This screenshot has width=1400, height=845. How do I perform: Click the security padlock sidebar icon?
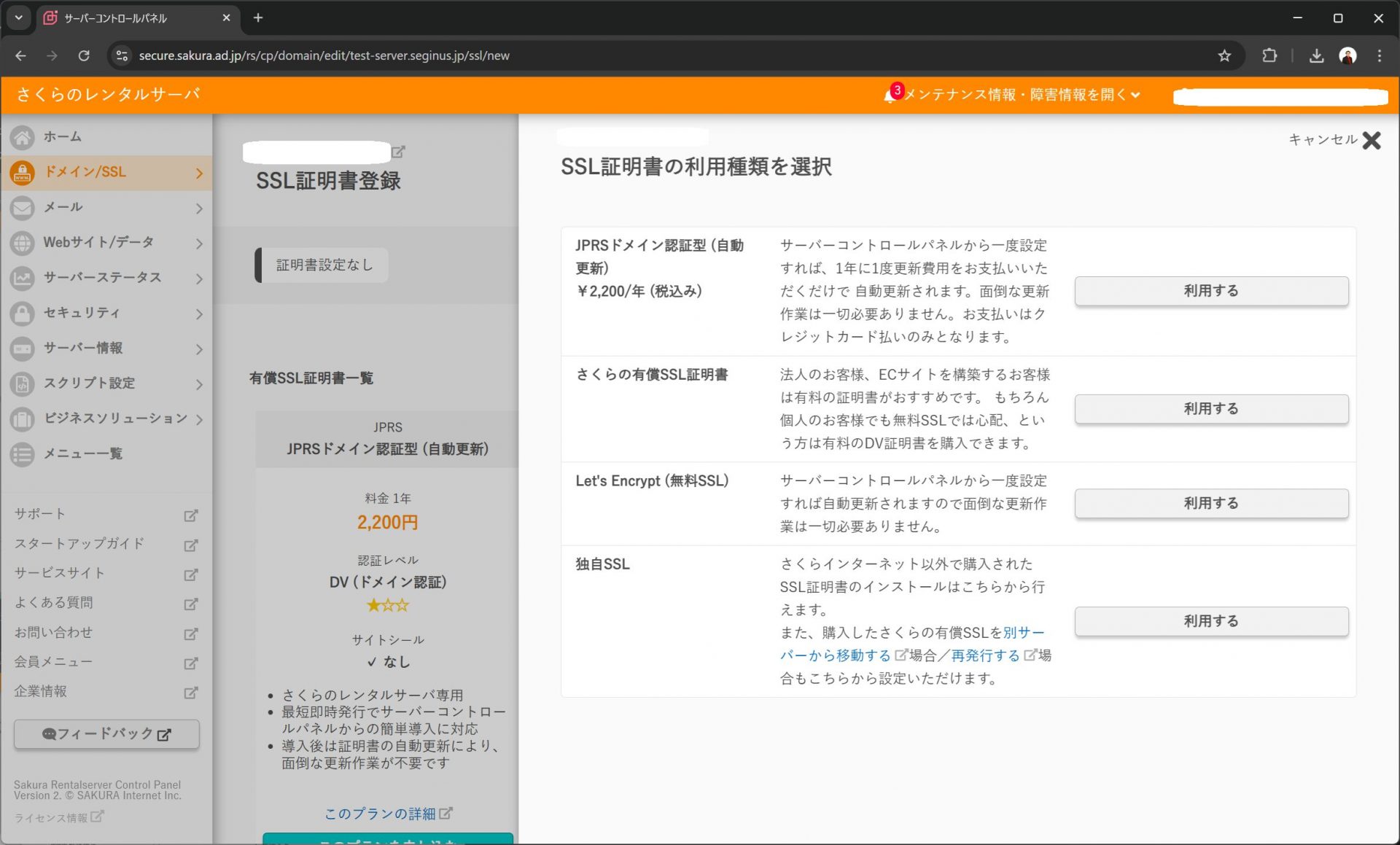[x=22, y=314]
